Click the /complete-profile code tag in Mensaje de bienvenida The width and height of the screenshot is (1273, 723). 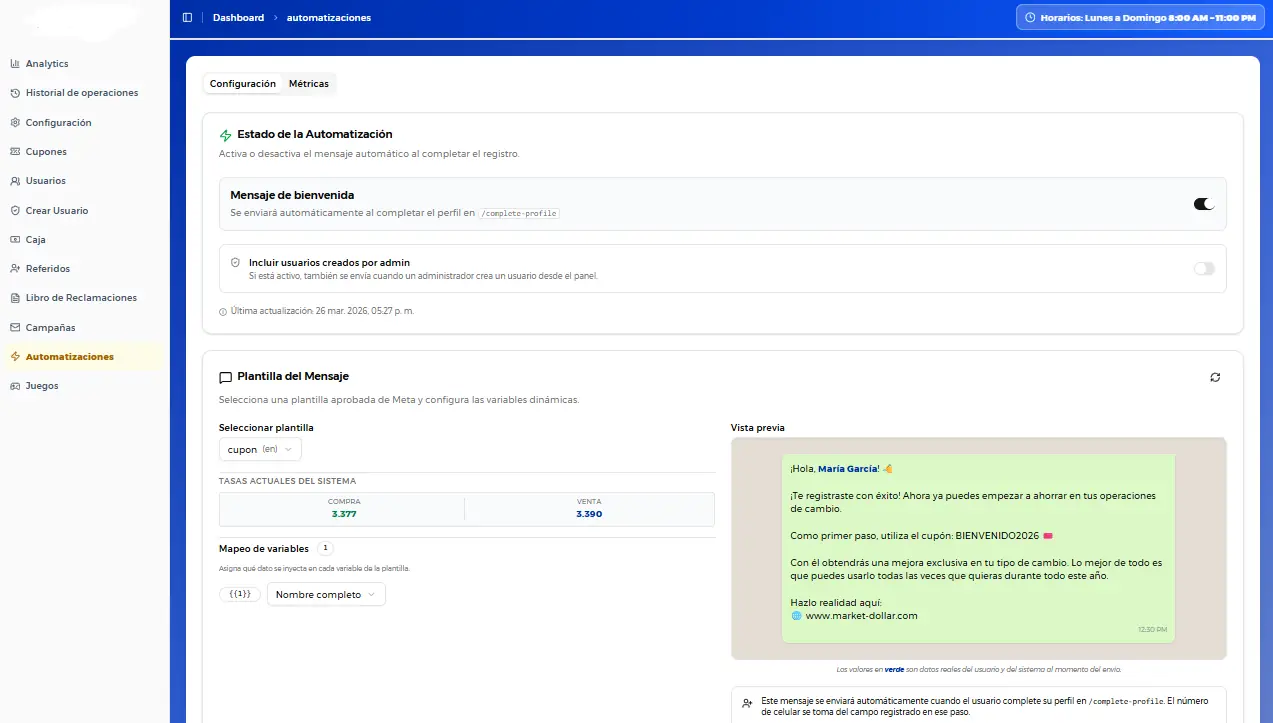click(x=519, y=214)
